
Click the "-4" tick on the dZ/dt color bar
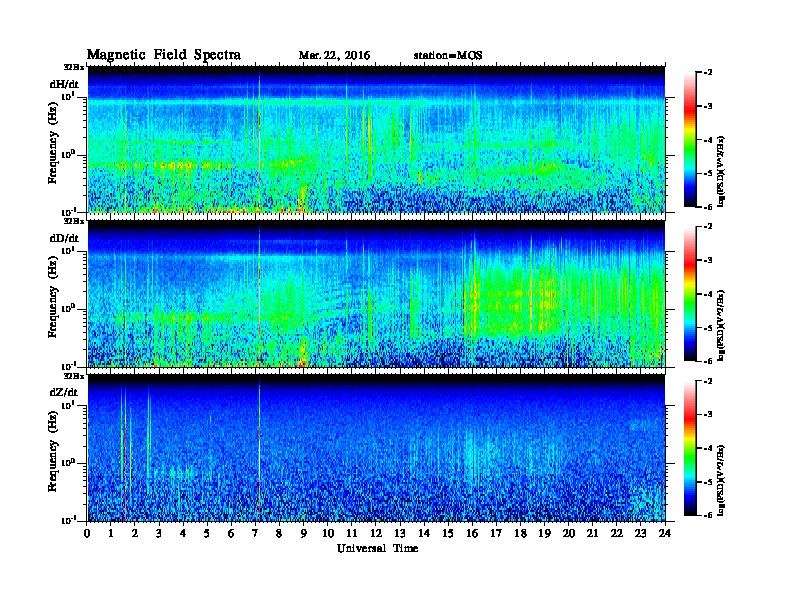point(708,448)
